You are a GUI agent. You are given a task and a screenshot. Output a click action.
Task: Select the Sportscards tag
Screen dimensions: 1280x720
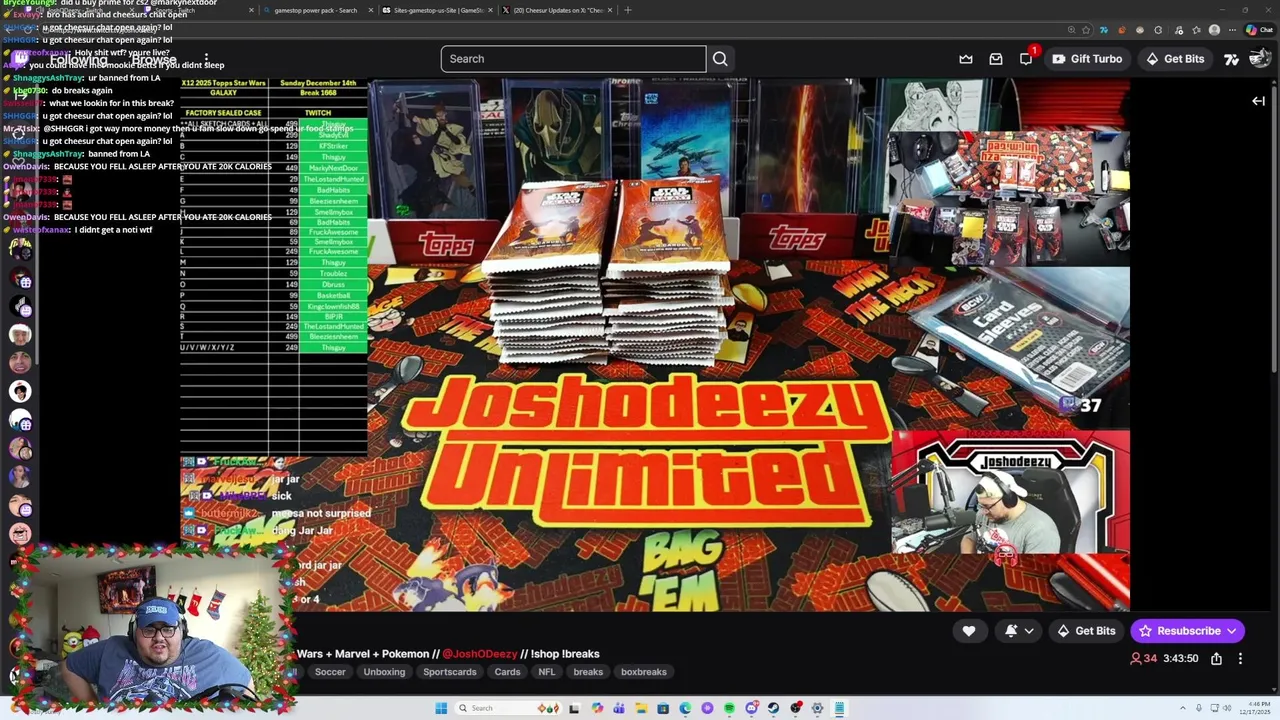[450, 672]
